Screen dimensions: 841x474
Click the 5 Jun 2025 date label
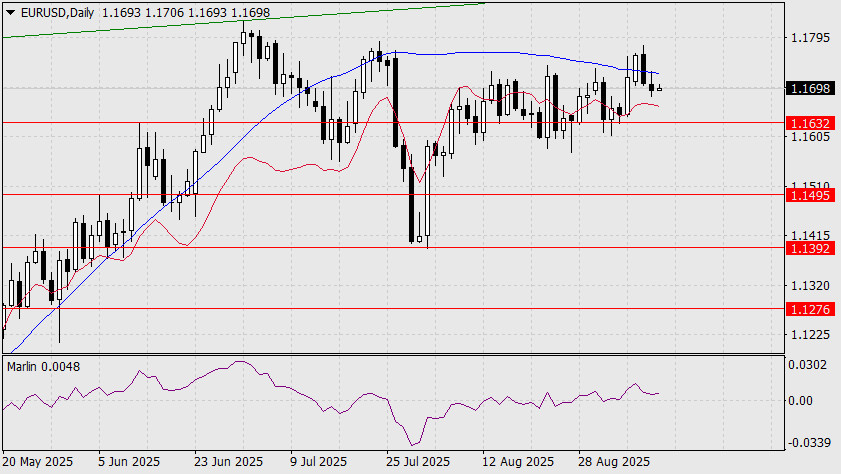click(x=129, y=462)
